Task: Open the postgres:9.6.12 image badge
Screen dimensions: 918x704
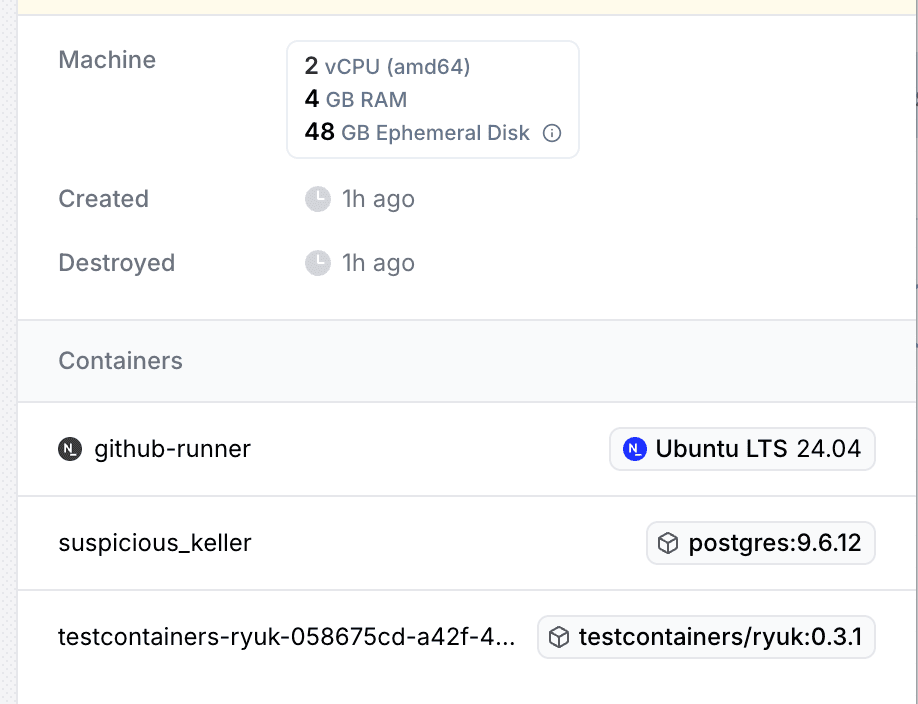Action: [x=760, y=543]
